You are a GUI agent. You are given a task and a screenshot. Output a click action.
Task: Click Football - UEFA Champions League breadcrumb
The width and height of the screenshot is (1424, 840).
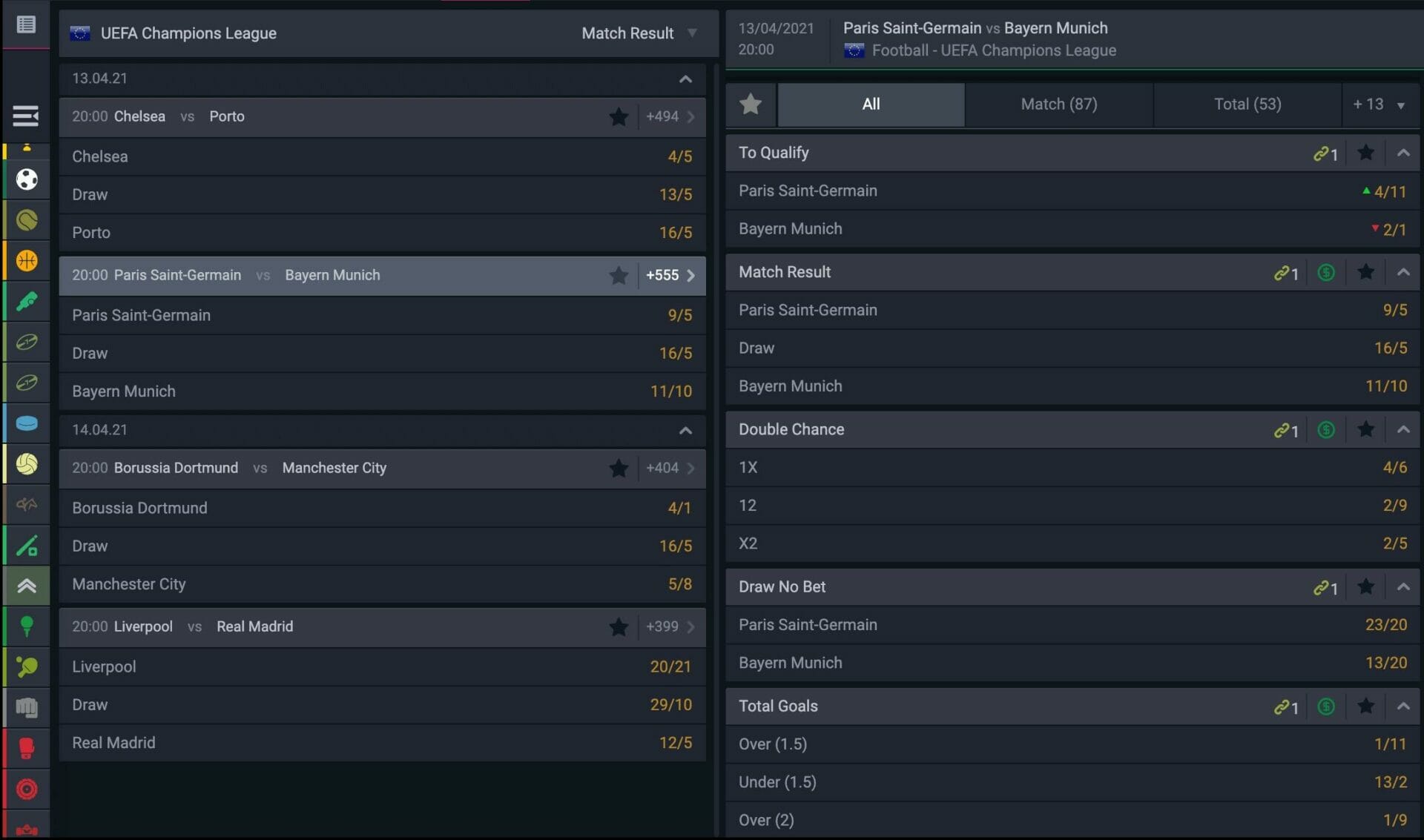click(994, 50)
